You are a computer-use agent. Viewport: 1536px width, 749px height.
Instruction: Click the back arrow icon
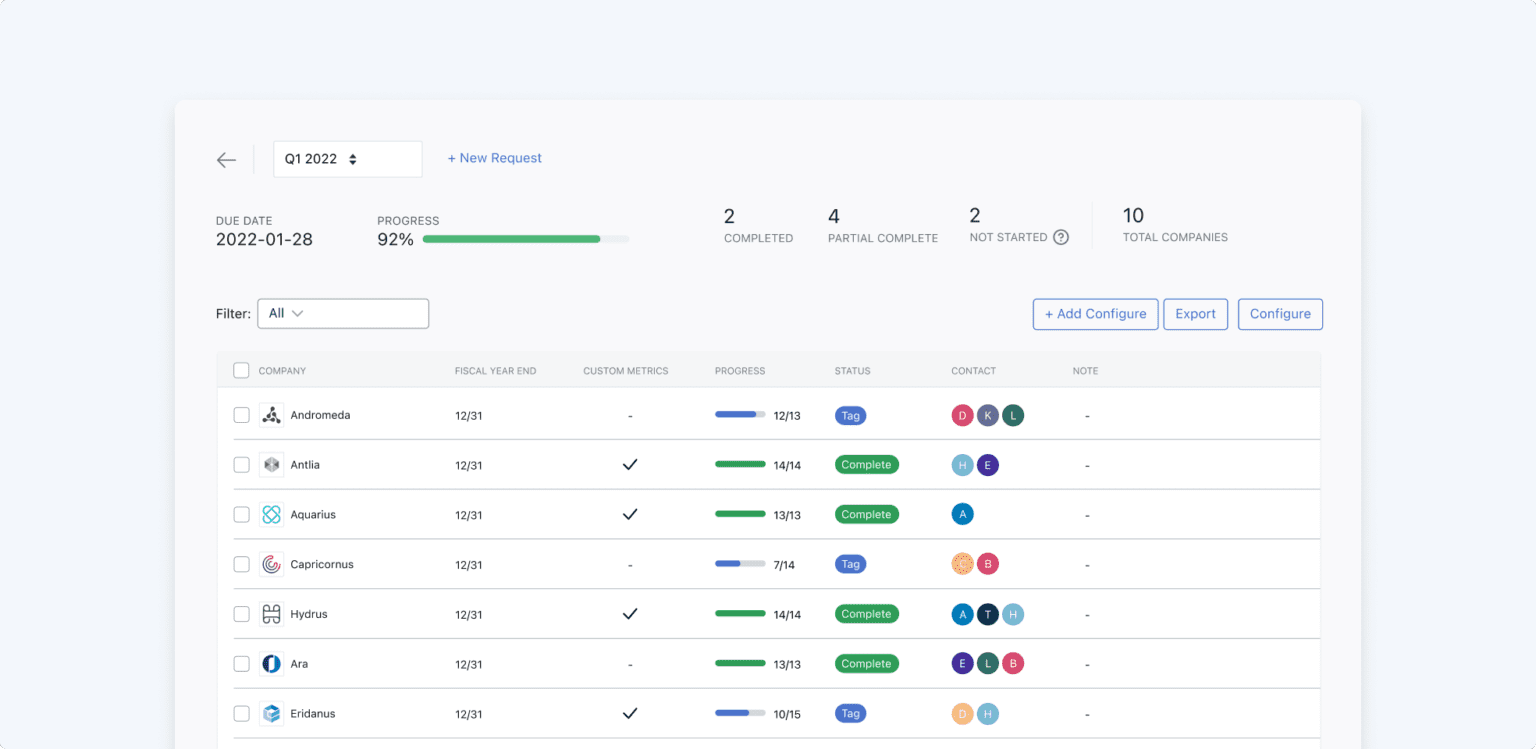226,159
